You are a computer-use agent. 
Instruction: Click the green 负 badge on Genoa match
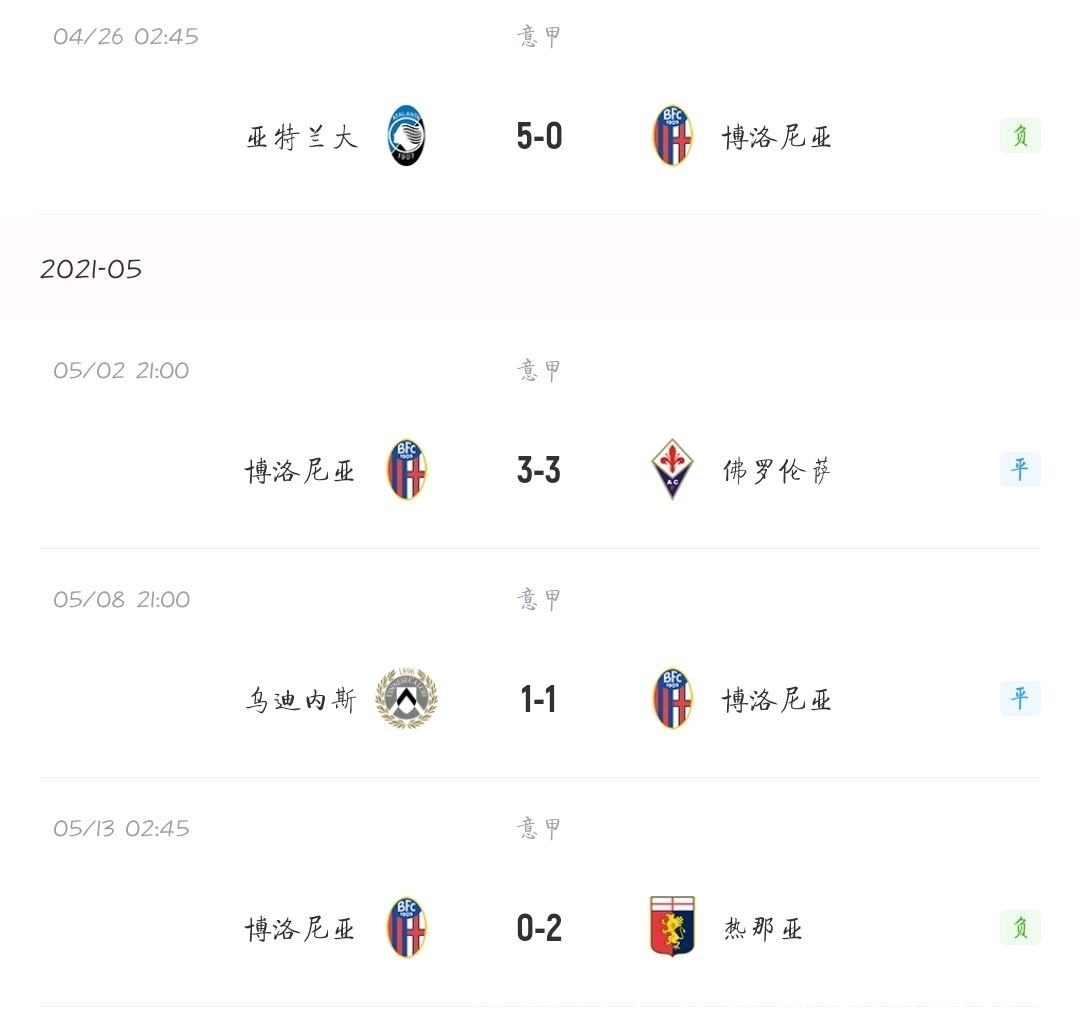[x=1020, y=928]
